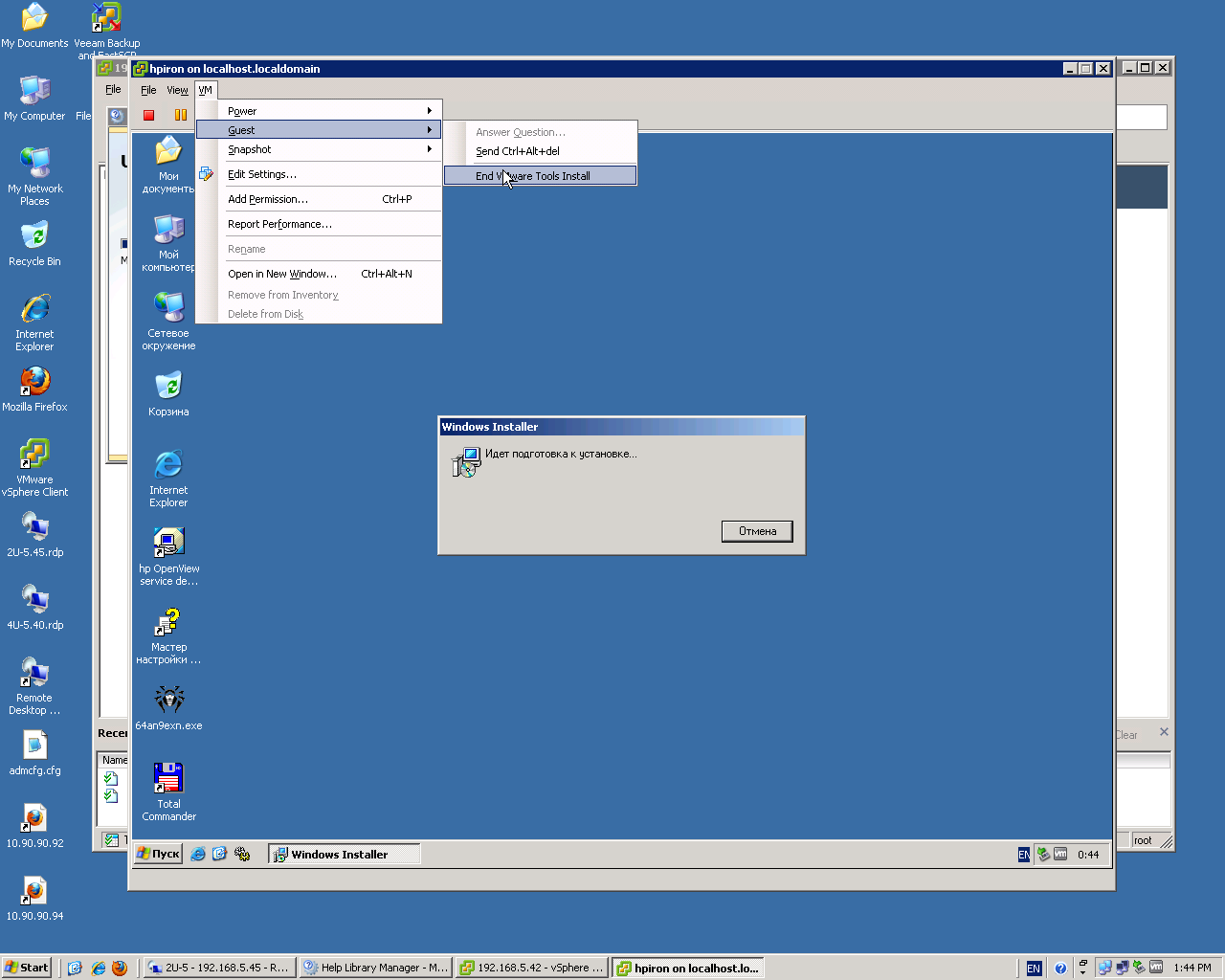Select the My Computer icon on host desktop
The height and width of the screenshot is (980, 1225).
coord(34,98)
